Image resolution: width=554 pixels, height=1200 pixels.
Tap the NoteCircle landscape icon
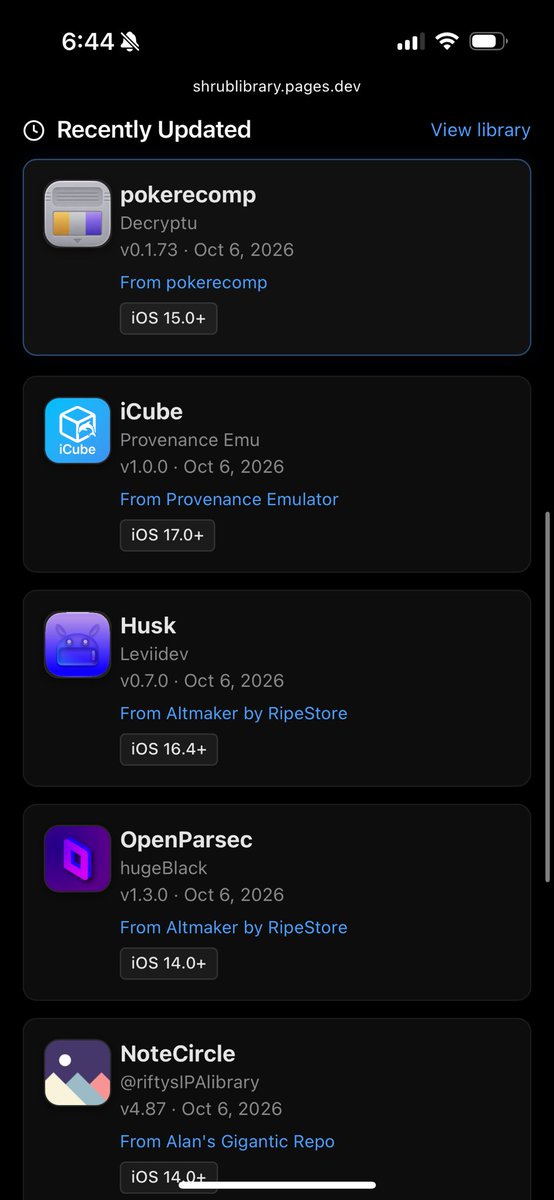click(x=78, y=1073)
